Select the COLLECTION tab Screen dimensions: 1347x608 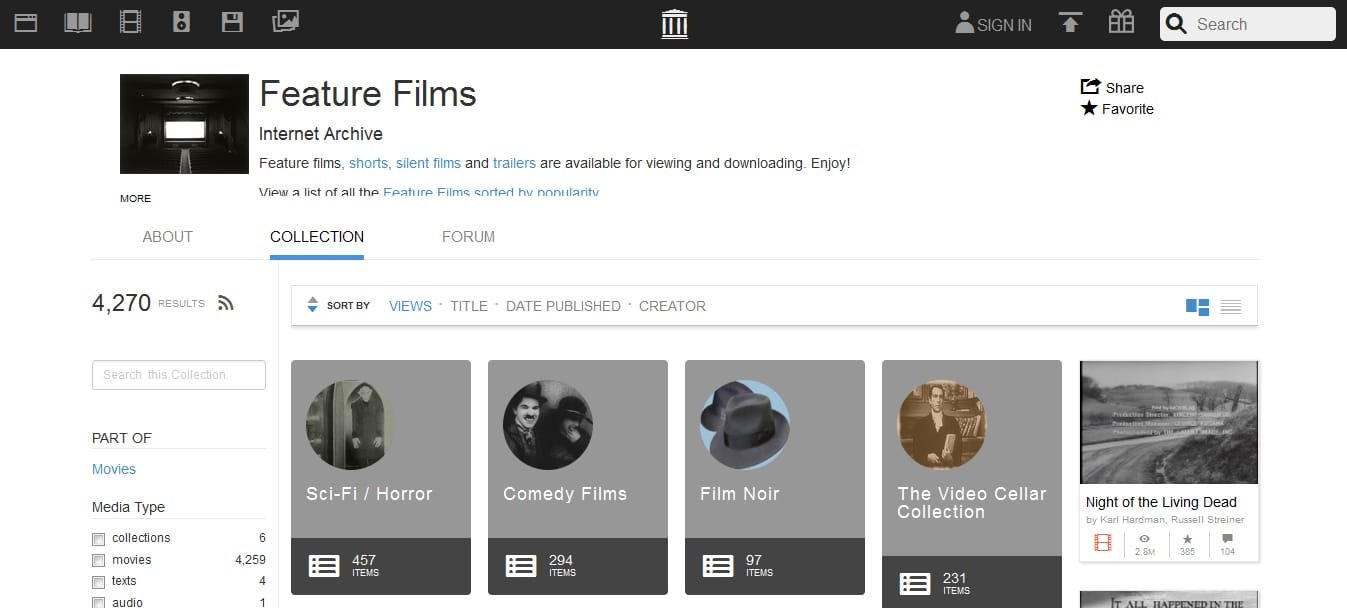pos(317,237)
